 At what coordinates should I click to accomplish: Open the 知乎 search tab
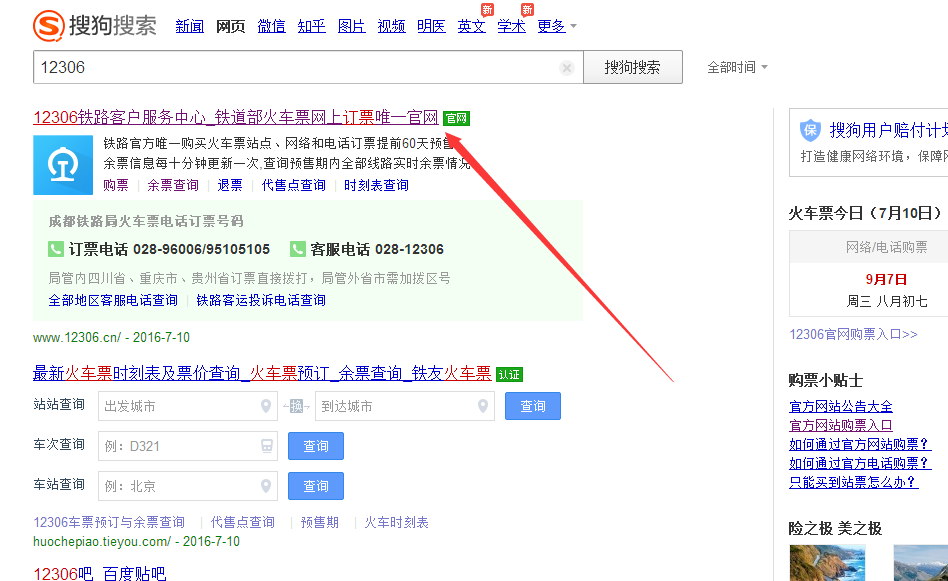tap(311, 26)
